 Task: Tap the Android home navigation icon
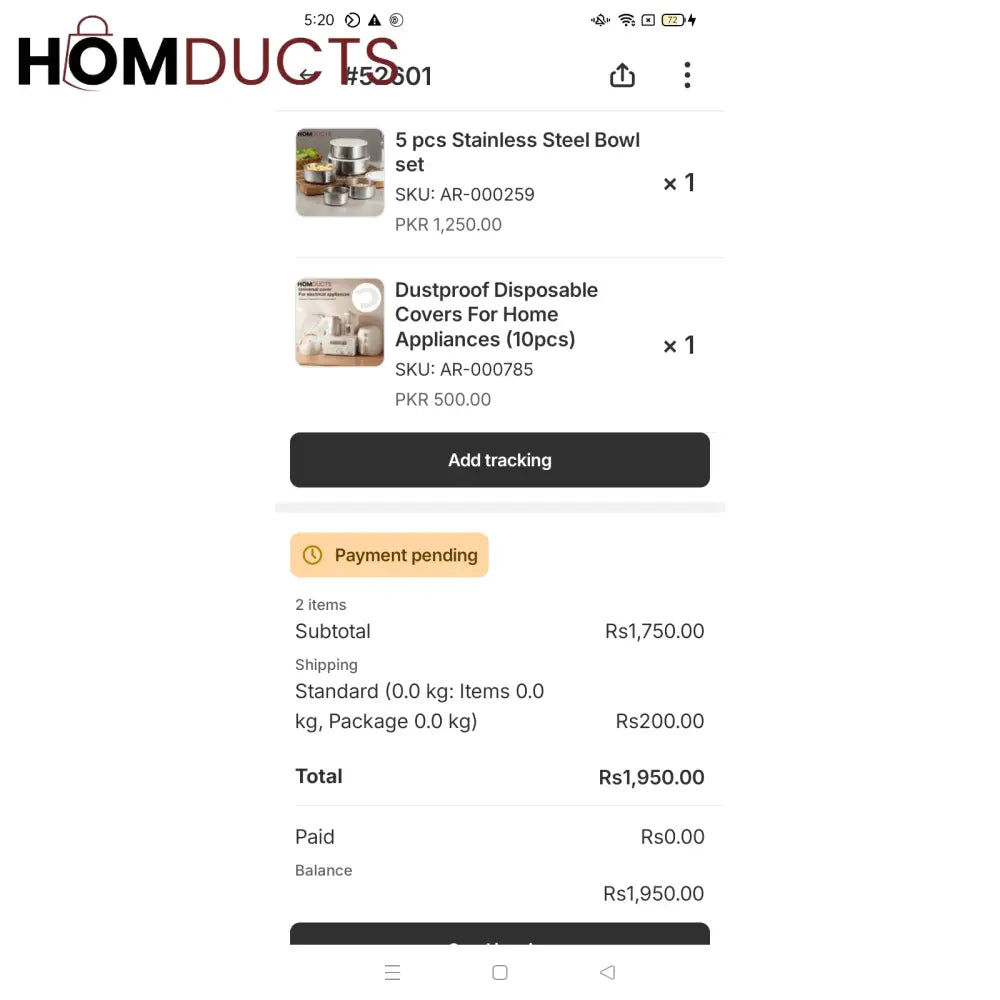click(x=500, y=972)
